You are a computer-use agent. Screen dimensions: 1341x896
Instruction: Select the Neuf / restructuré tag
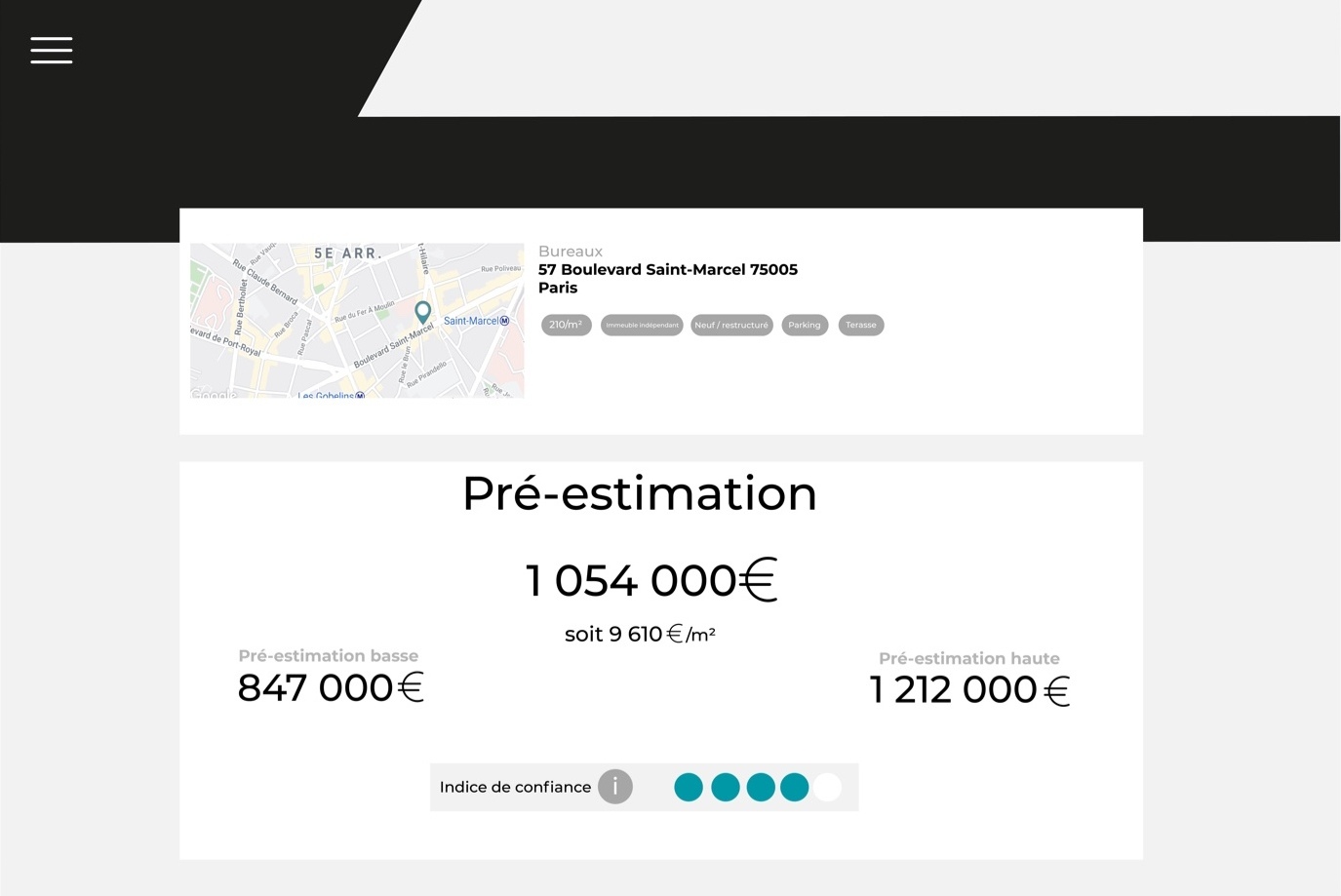pyautogui.click(x=731, y=325)
